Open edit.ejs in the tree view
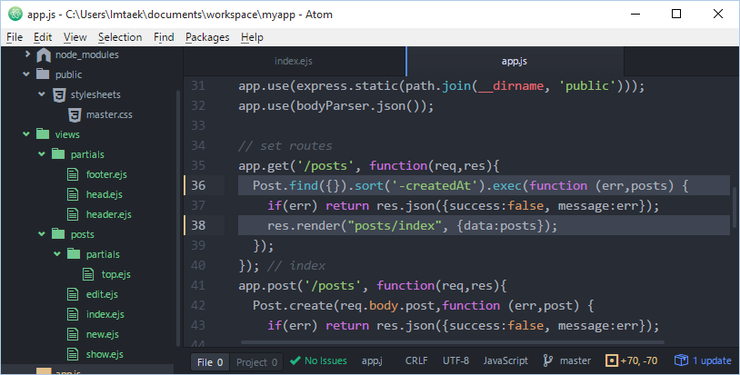 102,294
